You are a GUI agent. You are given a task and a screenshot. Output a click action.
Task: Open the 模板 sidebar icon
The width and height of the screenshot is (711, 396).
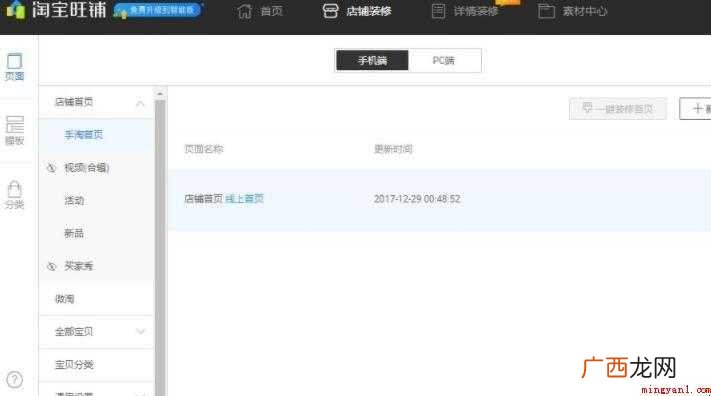pos(15,131)
